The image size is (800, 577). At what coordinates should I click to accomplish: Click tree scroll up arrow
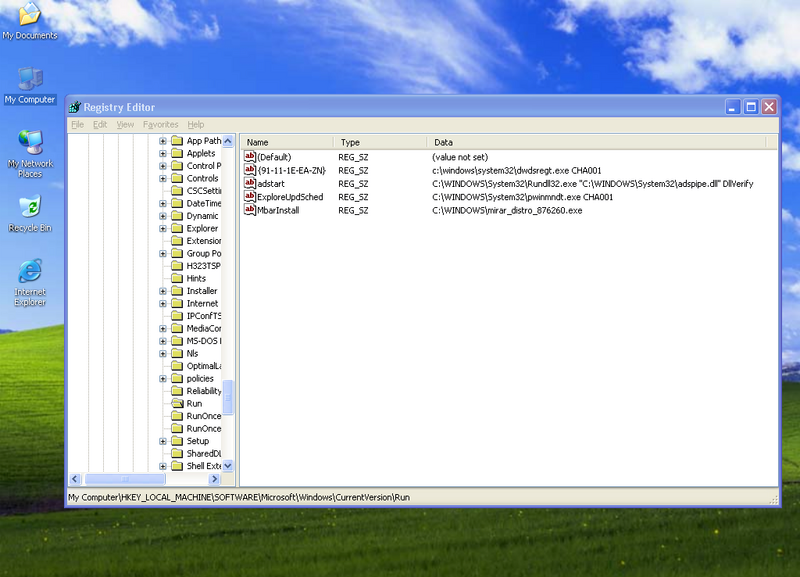click(228, 141)
